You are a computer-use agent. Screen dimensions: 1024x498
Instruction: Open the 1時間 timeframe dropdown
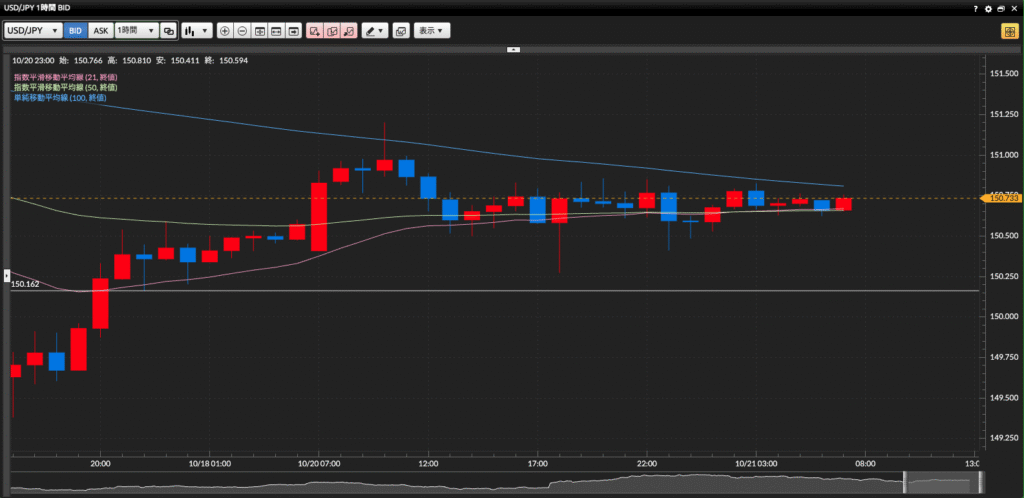(136, 31)
